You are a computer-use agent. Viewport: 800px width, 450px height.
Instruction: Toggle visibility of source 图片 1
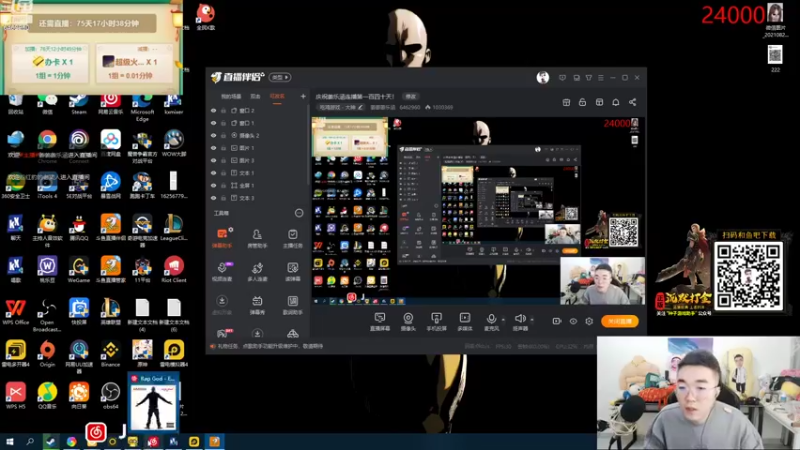click(x=213, y=148)
